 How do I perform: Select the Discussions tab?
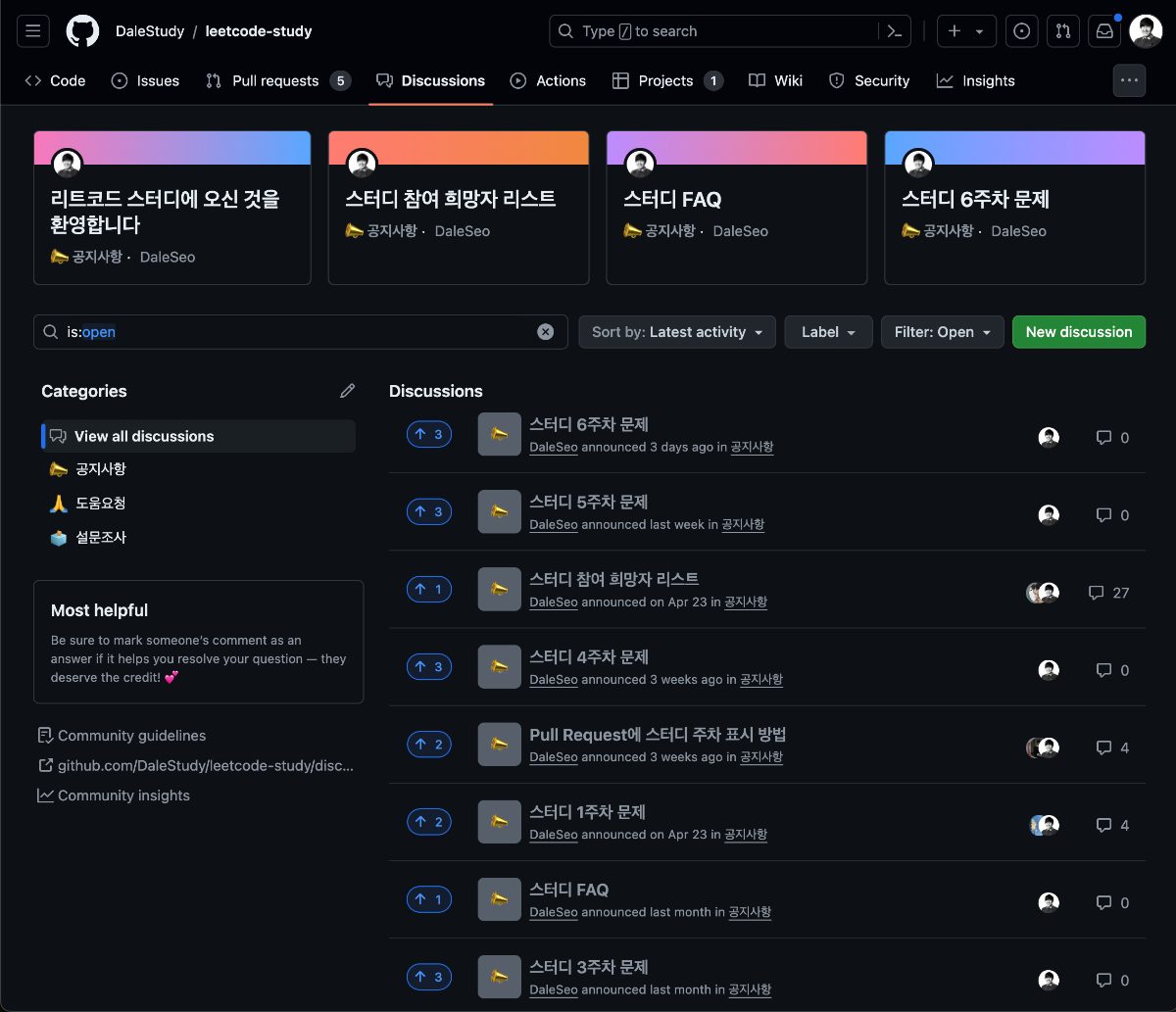[430, 80]
